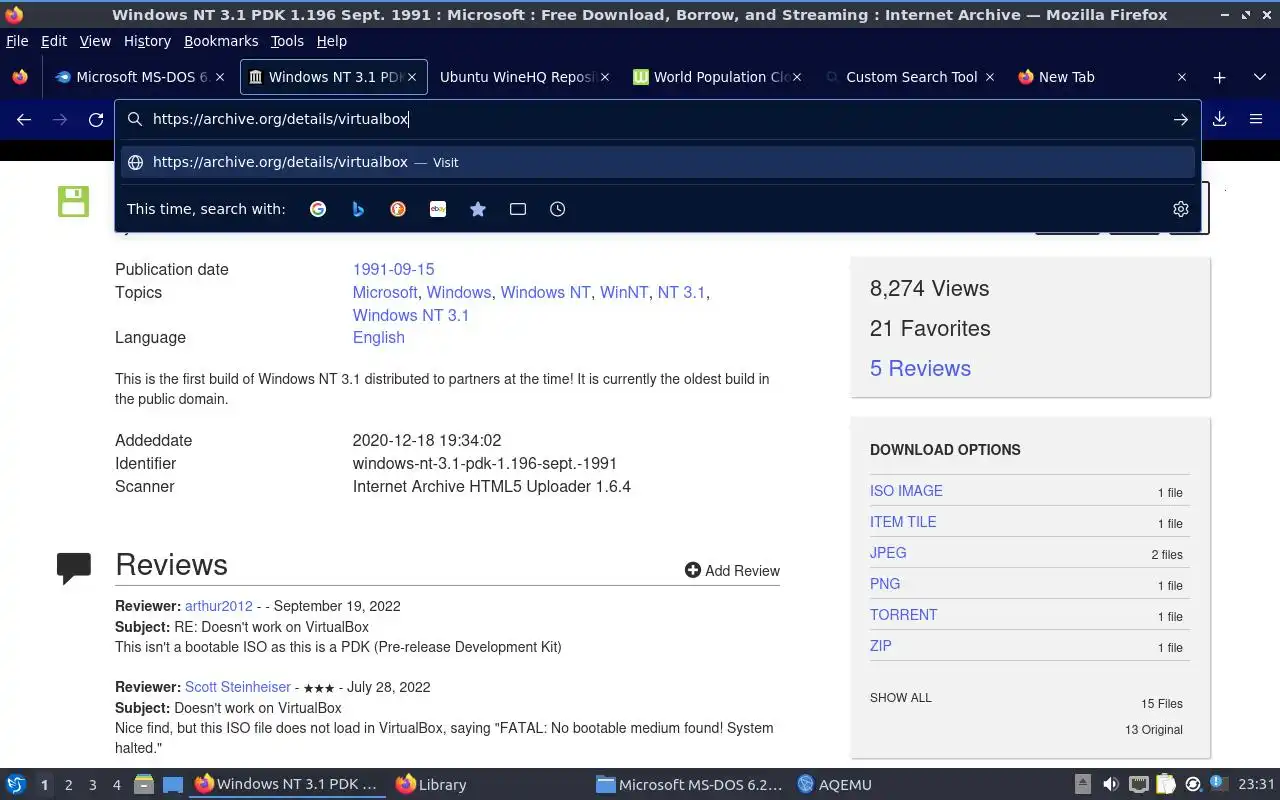Viewport: 1280px width, 800px height.
Task: Open a new tab with plus button
Action: tap(1219, 77)
